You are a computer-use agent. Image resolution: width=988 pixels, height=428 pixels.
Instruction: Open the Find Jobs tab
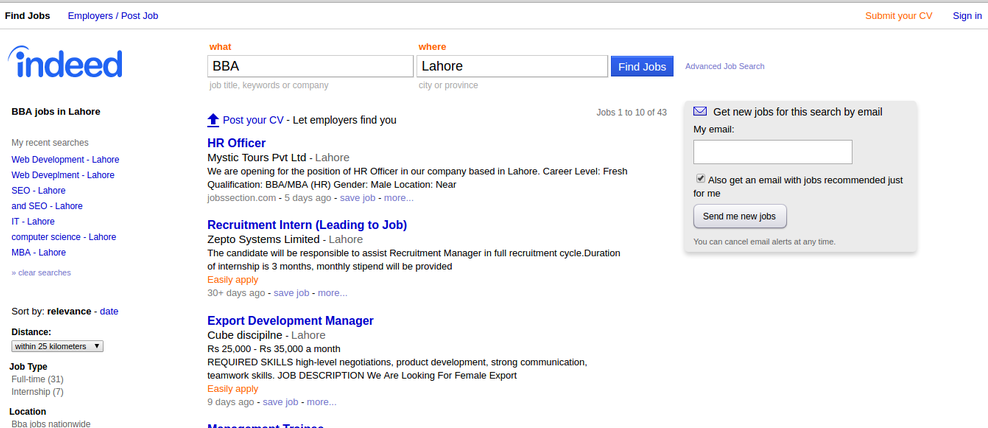27,16
